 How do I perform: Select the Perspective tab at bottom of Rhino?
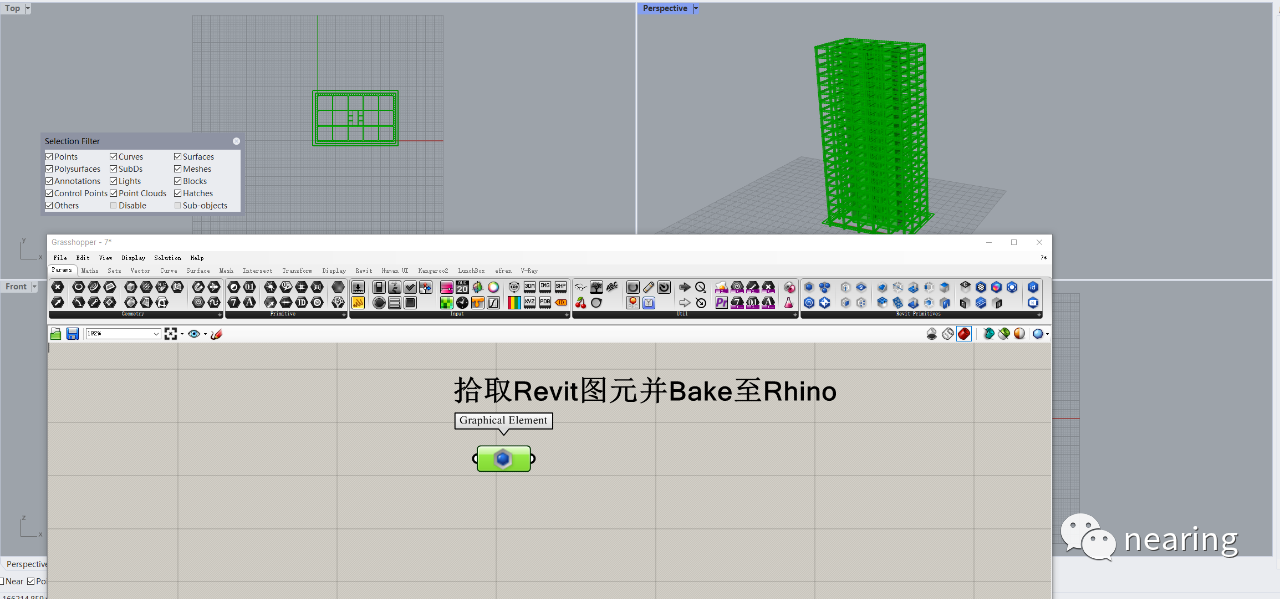[27, 564]
